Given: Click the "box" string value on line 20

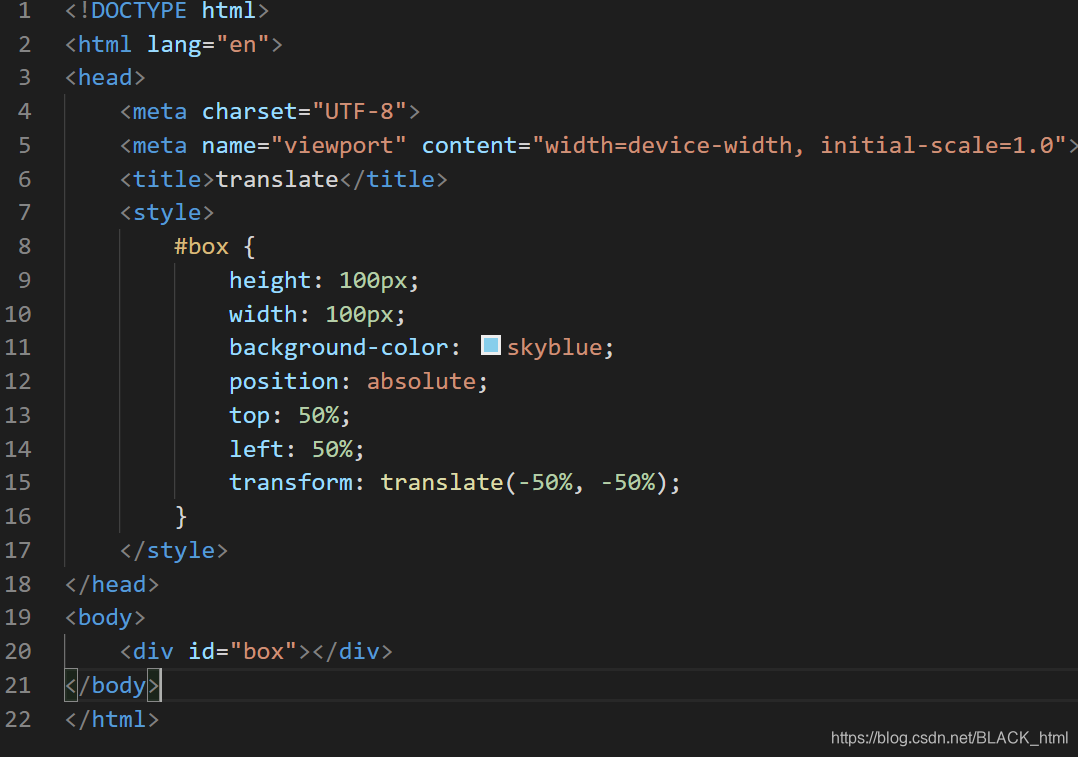Looking at the screenshot, I should pyautogui.click(x=263, y=651).
